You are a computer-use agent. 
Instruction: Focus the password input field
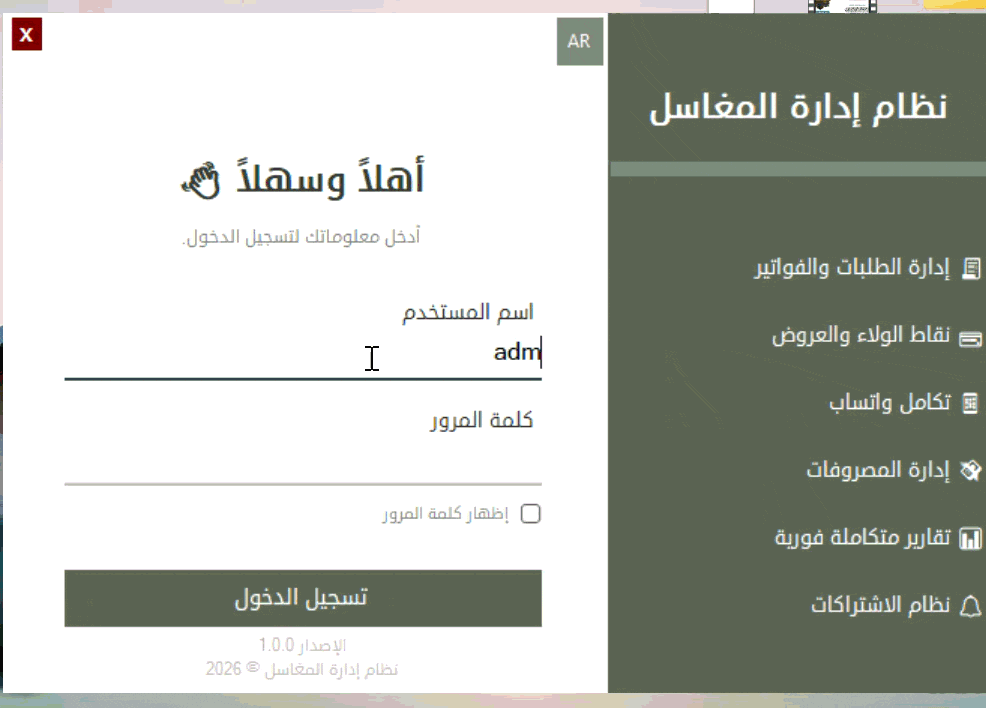302,461
